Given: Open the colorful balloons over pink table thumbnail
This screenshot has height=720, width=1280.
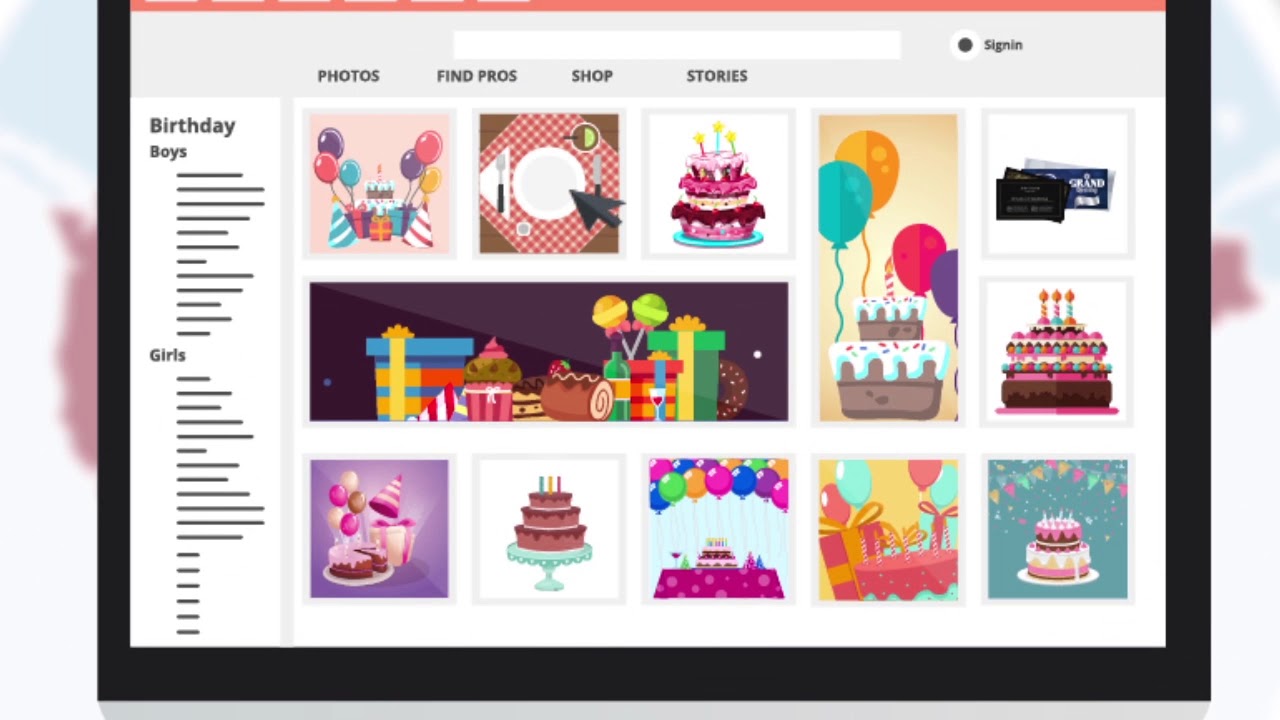Looking at the screenshot, I should (718, 529).
